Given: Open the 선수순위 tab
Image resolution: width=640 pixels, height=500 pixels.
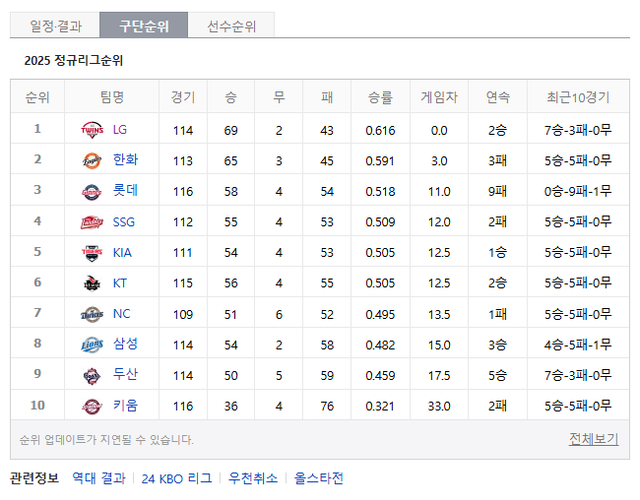Looking at the screenshot, I should tap(232, 26).
